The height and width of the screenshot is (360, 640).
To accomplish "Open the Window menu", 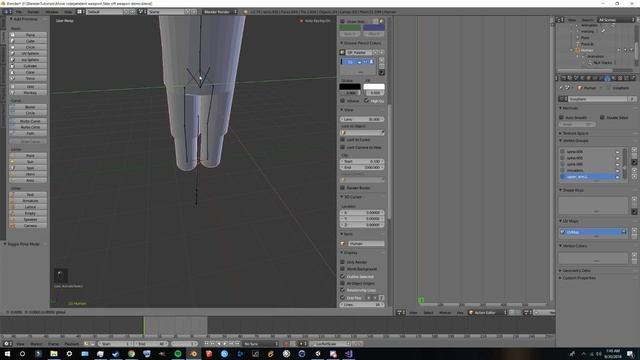I will [52, 12].
